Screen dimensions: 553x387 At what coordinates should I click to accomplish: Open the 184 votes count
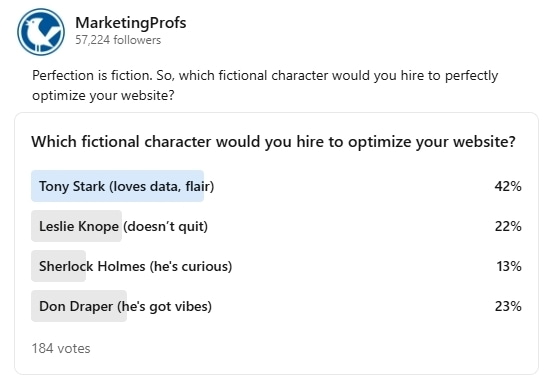coord(61,349)
